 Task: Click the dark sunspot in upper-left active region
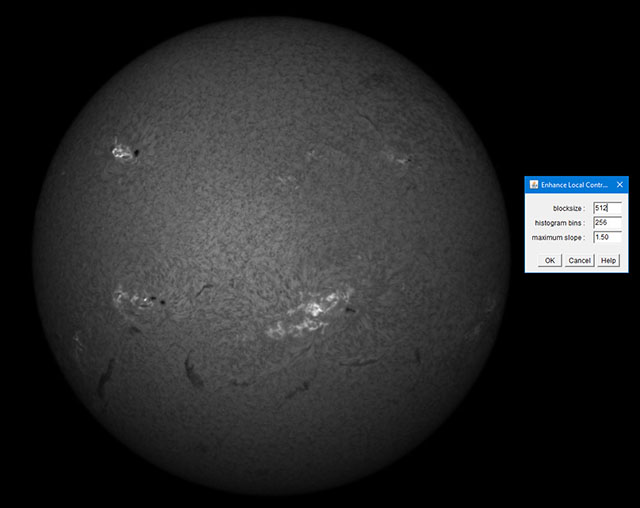point(136,155)
